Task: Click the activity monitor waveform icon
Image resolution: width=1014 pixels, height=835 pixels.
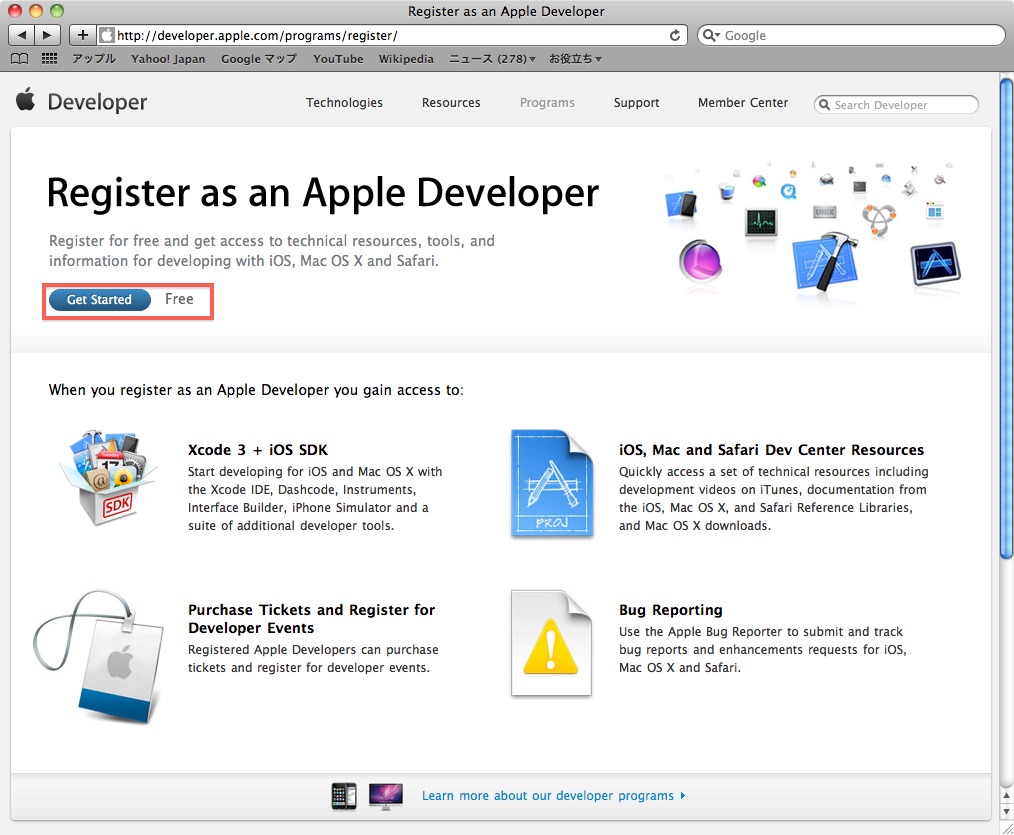Action: click(761, 222)
